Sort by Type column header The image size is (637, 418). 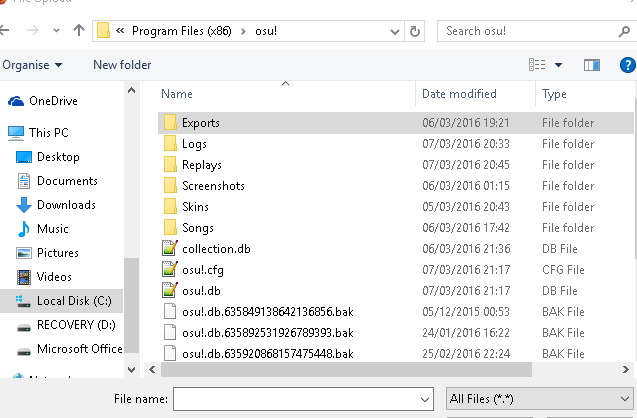click(x=554, y=94)
